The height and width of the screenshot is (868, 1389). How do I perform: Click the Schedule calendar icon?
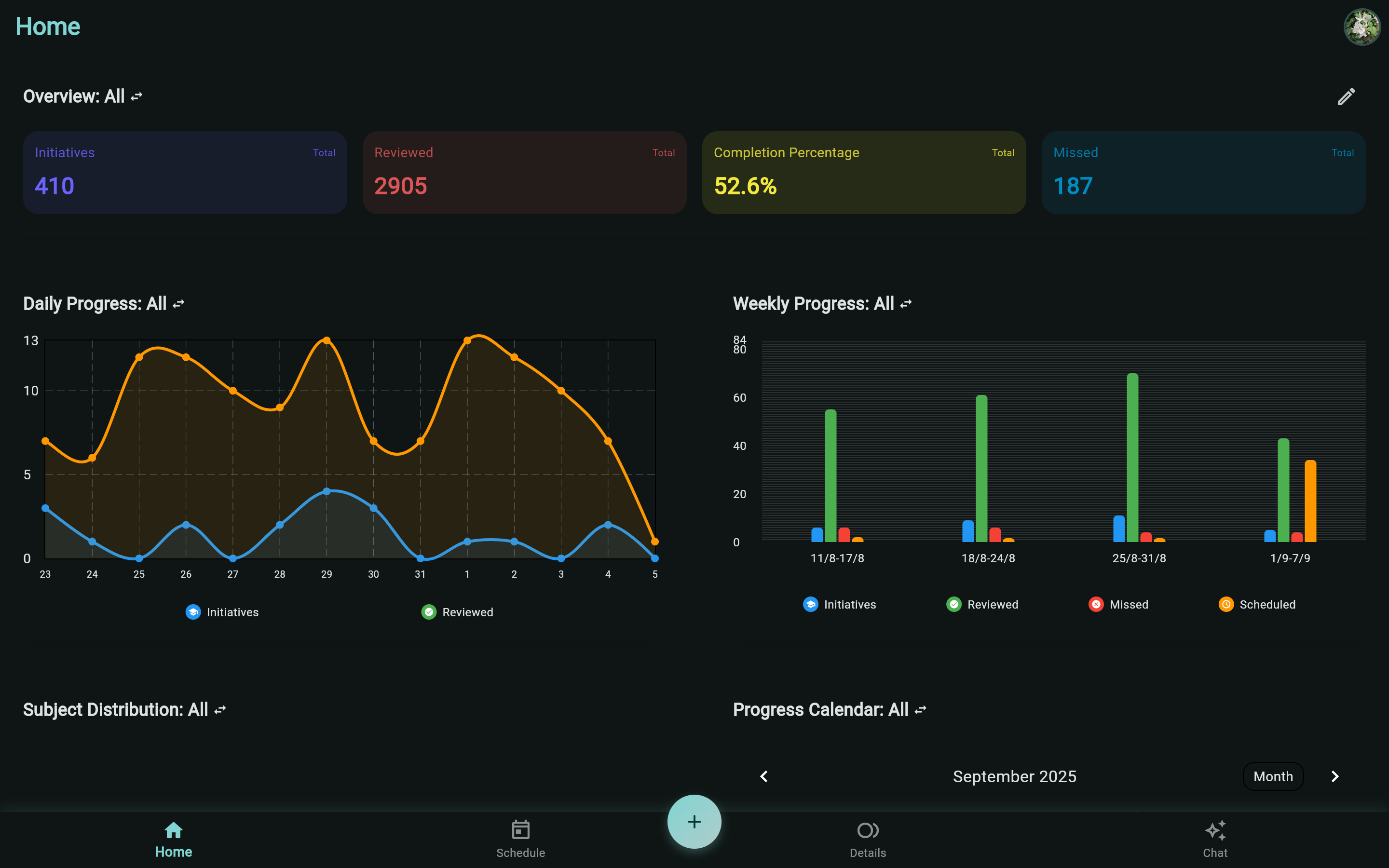click(x=520, y=830)
